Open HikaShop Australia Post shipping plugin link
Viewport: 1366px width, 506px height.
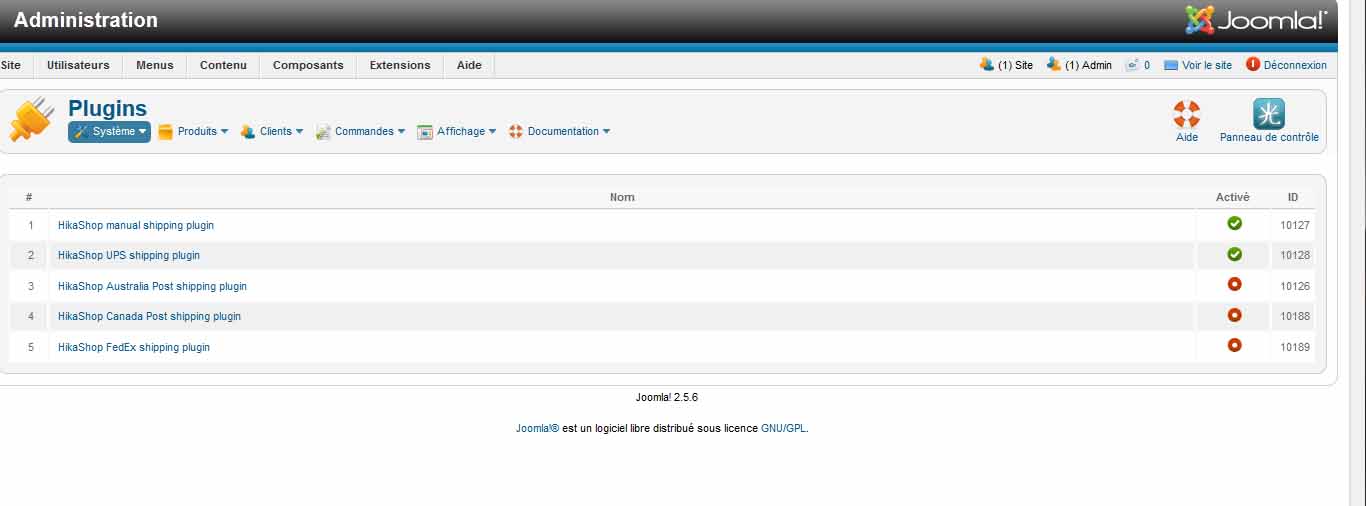coord(152,287)
